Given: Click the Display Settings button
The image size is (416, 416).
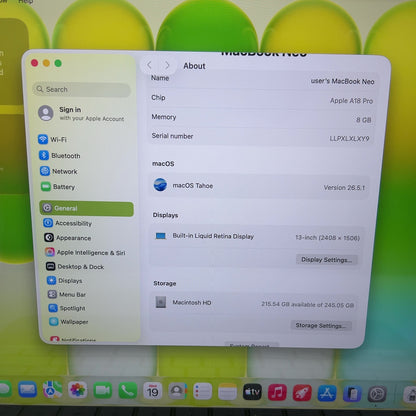Looking at the screenshot, I should (x=326, y=260).
